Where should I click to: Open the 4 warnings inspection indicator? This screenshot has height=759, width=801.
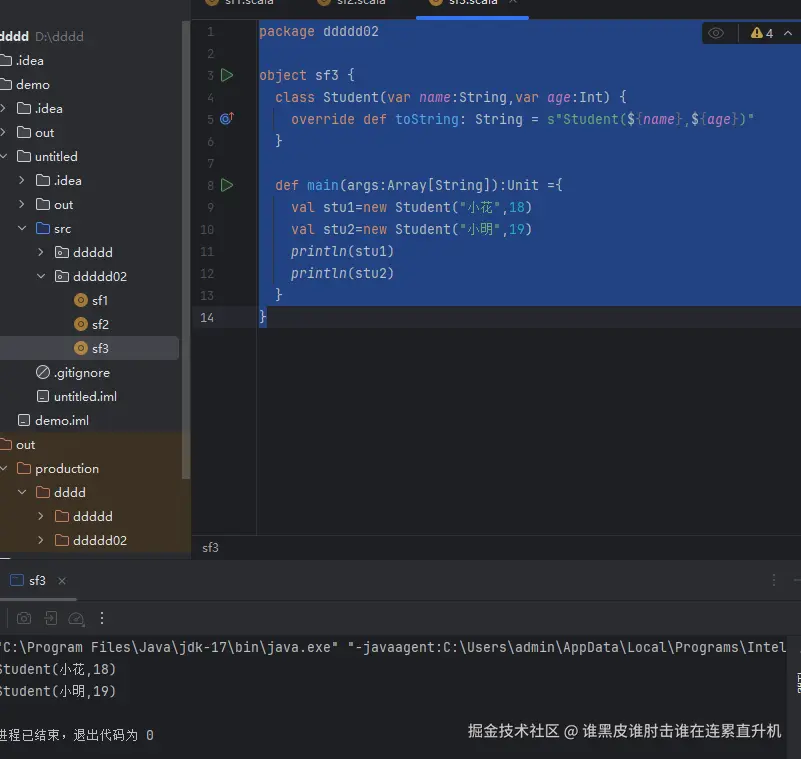point(762,33)
